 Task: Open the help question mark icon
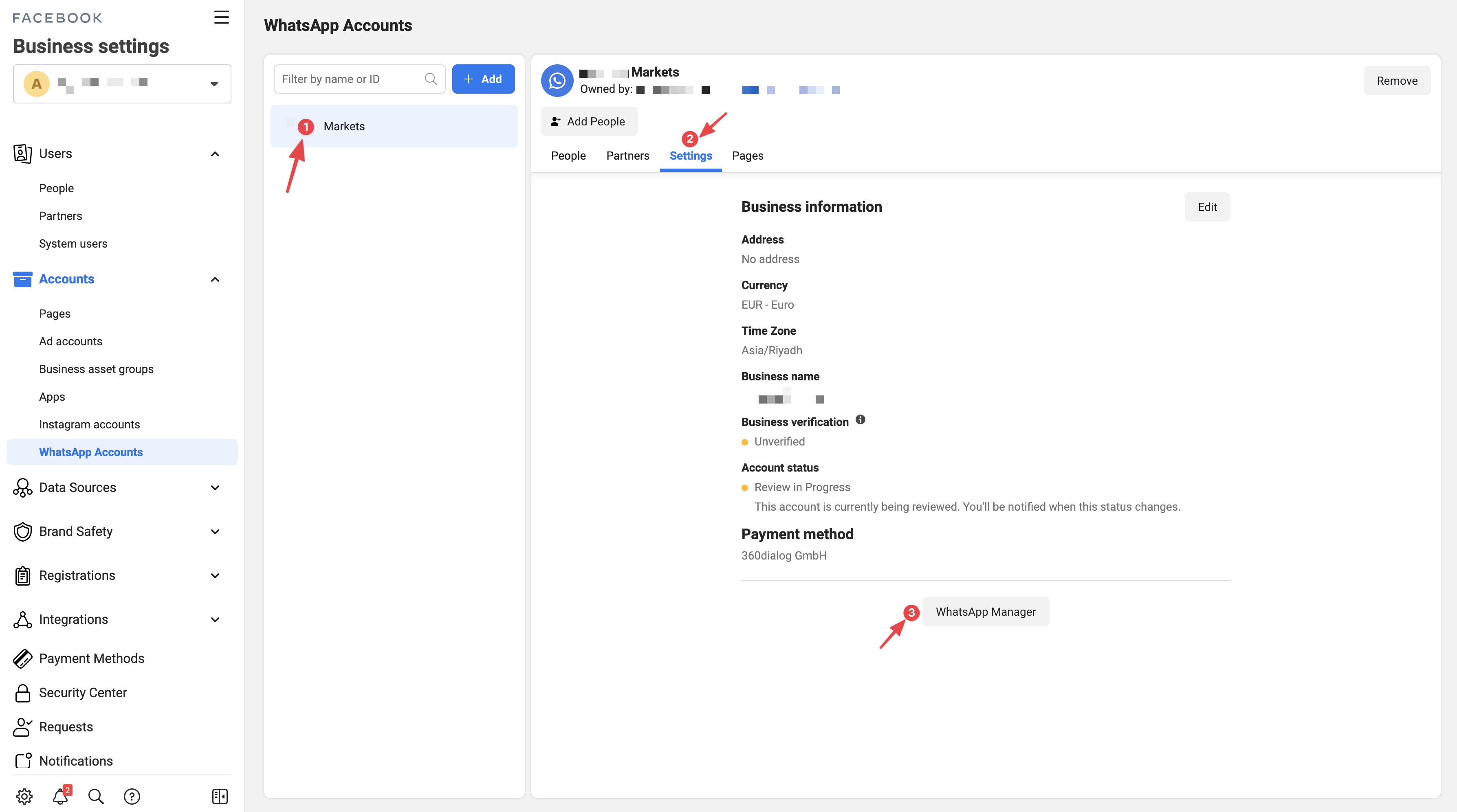[x=132, y=797]
